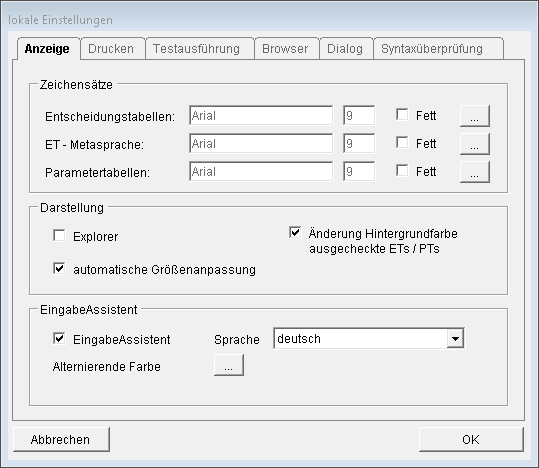Click the 'Alternierende Farbe' label
This screenshot has height=468, width=539.
pyautogui.click(x=107, y=367)
